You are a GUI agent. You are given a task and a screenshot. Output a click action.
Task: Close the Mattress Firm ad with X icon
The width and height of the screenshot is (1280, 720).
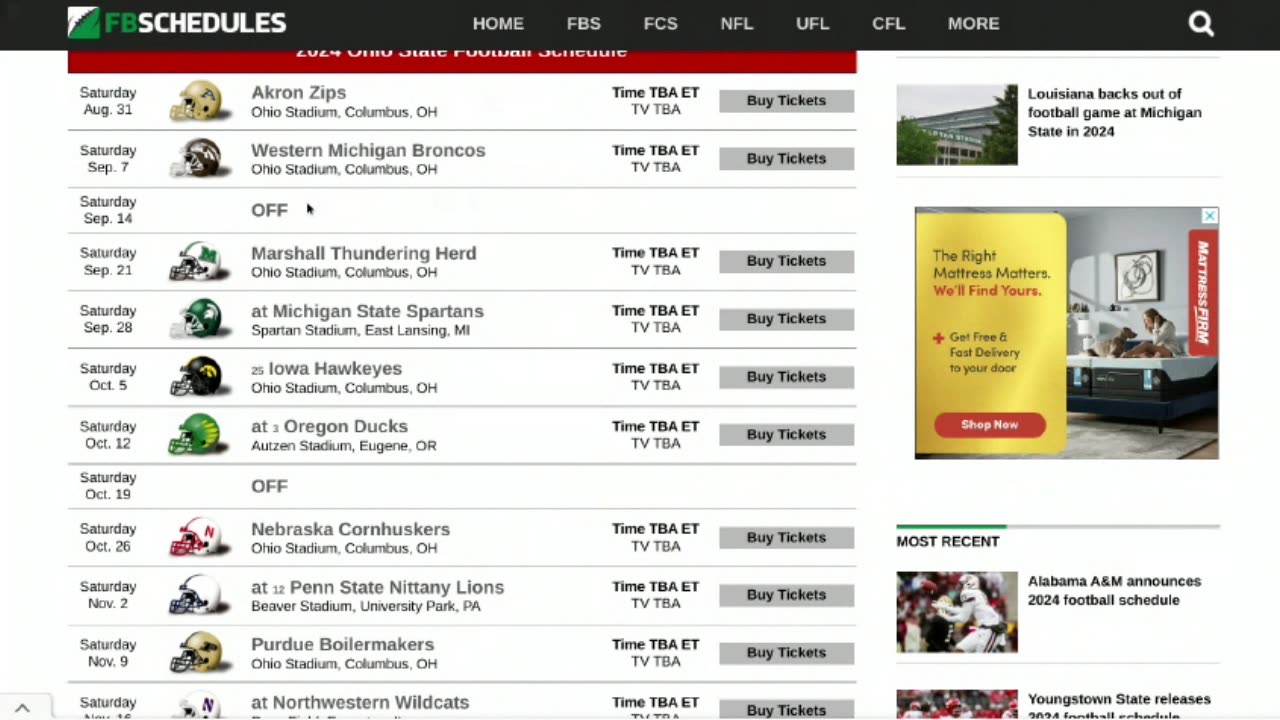1209,216
